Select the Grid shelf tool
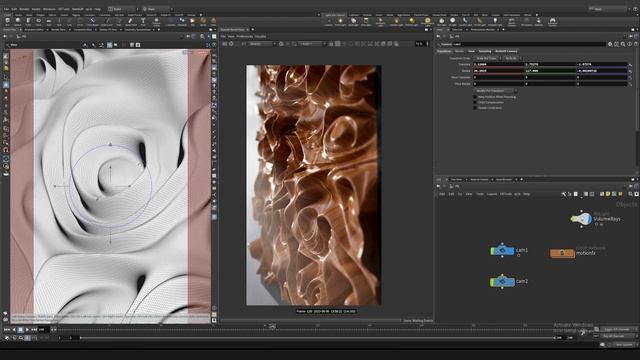Screen dimensions: 640x360 (x=49, y=21)
